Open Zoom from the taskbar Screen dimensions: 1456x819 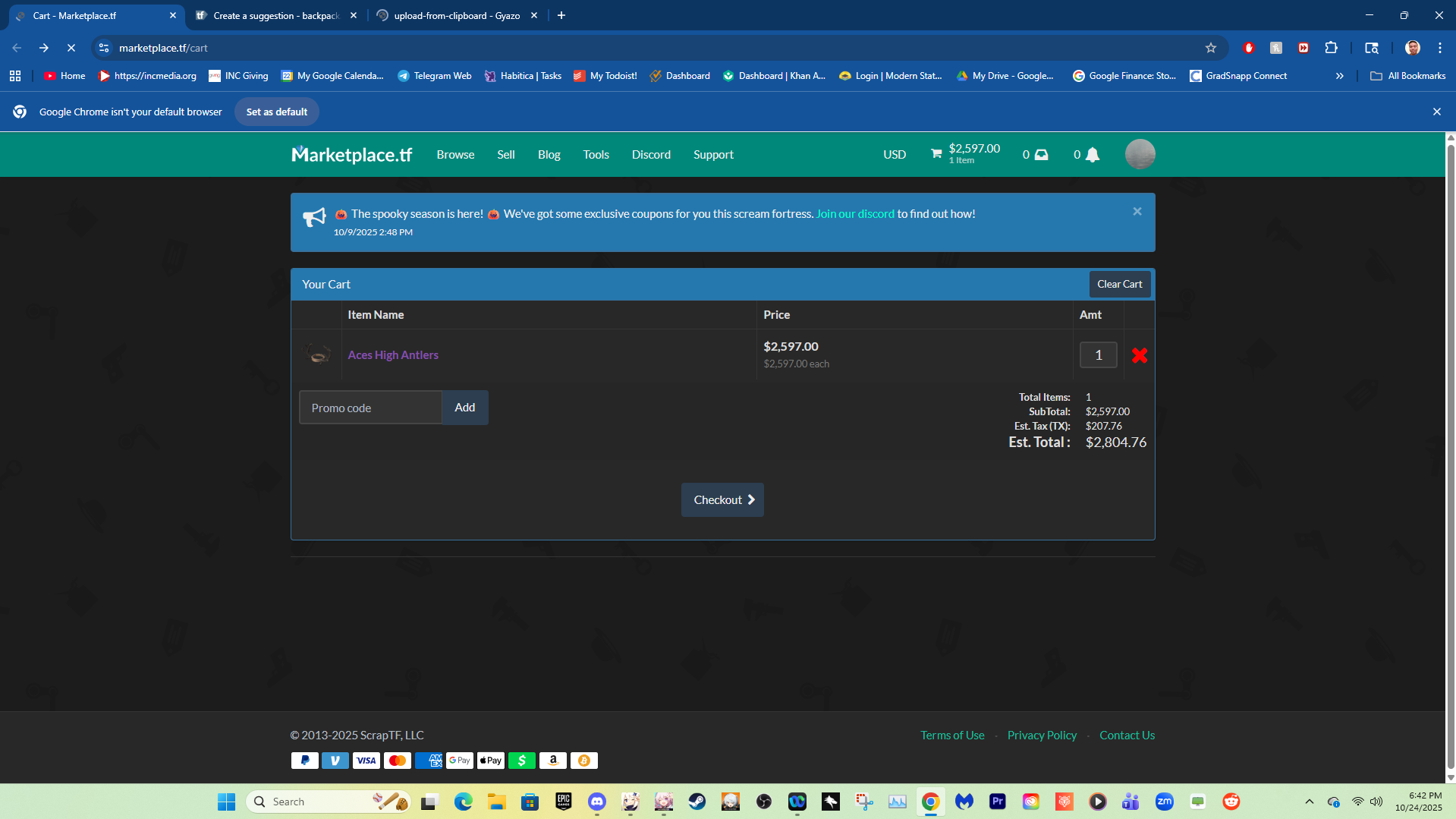1165,802
